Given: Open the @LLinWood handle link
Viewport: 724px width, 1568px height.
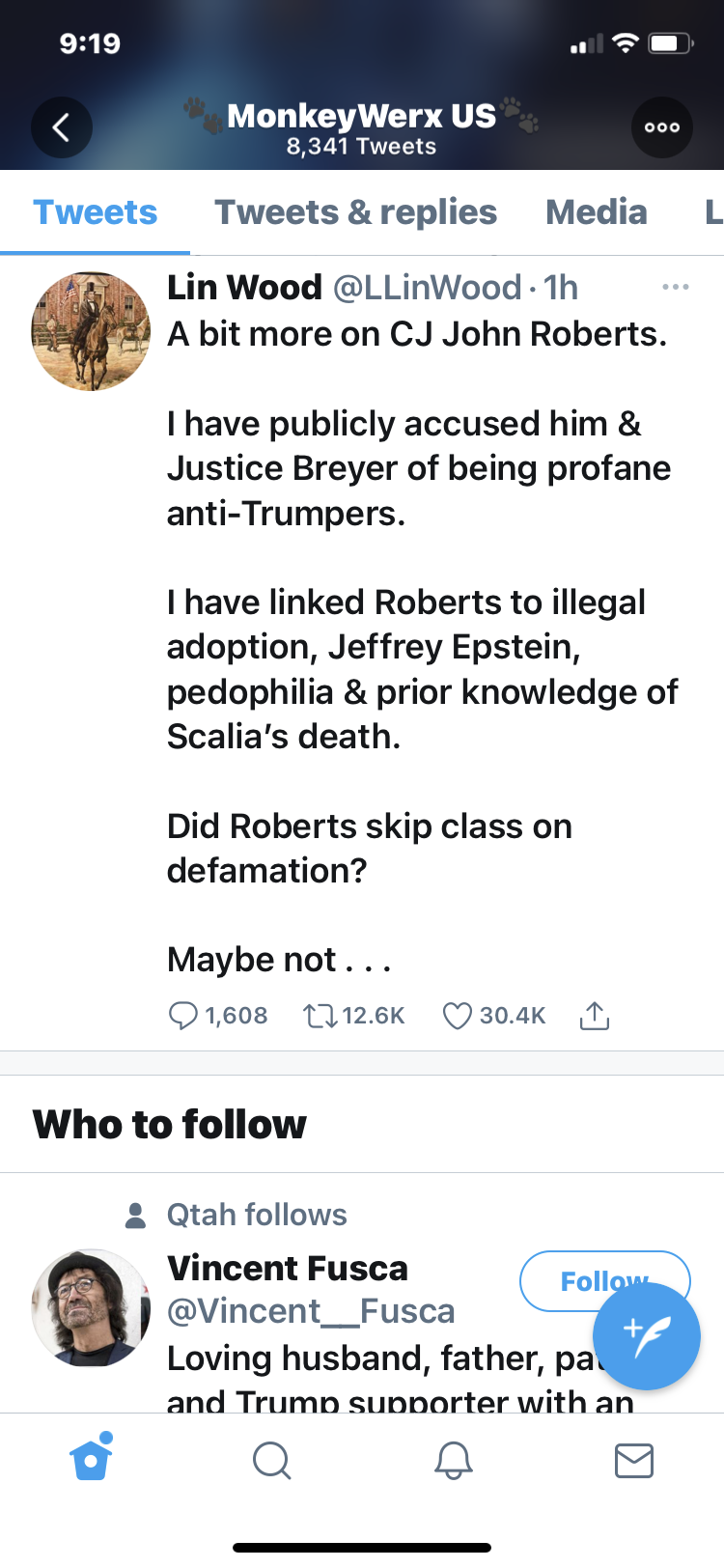Looking at the screenshot, I should 427,288.
